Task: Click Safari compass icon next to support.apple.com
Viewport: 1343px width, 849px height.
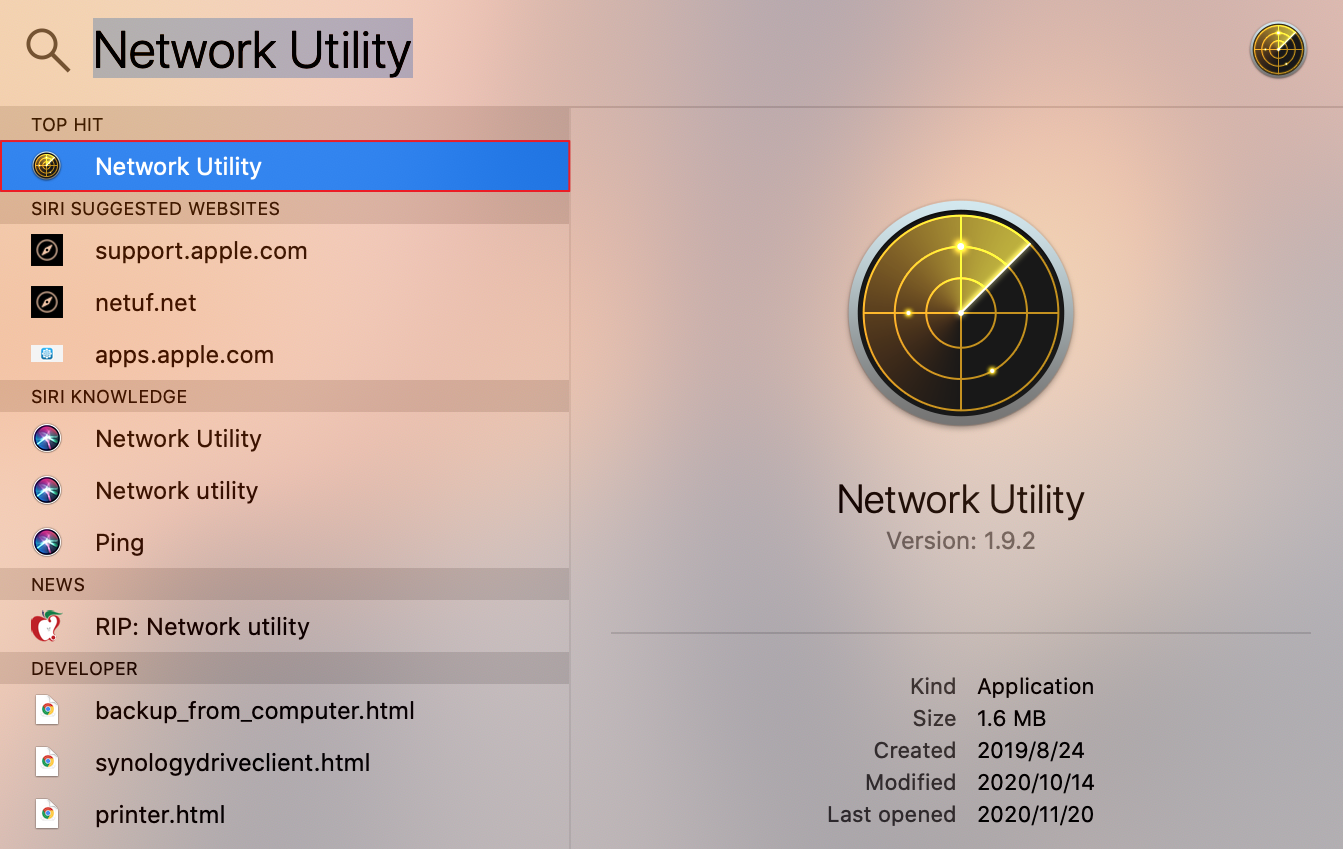Action: (x=47, y=250)
